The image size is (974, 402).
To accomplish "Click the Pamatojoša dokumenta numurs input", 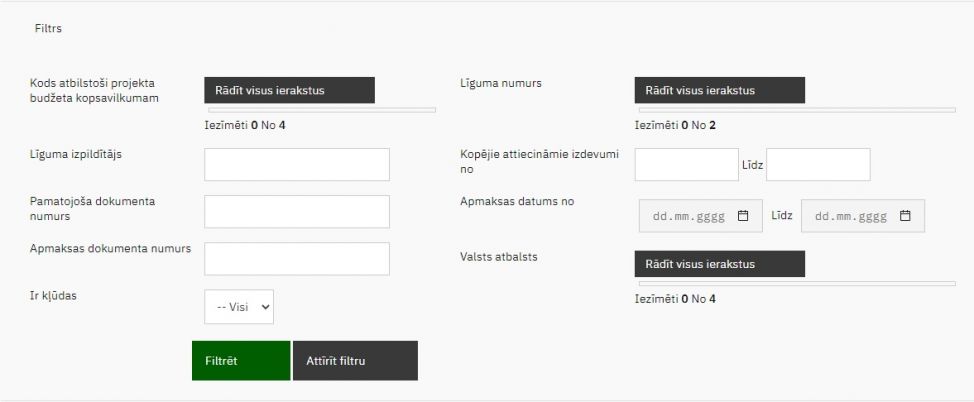I will tap(296, 212).
